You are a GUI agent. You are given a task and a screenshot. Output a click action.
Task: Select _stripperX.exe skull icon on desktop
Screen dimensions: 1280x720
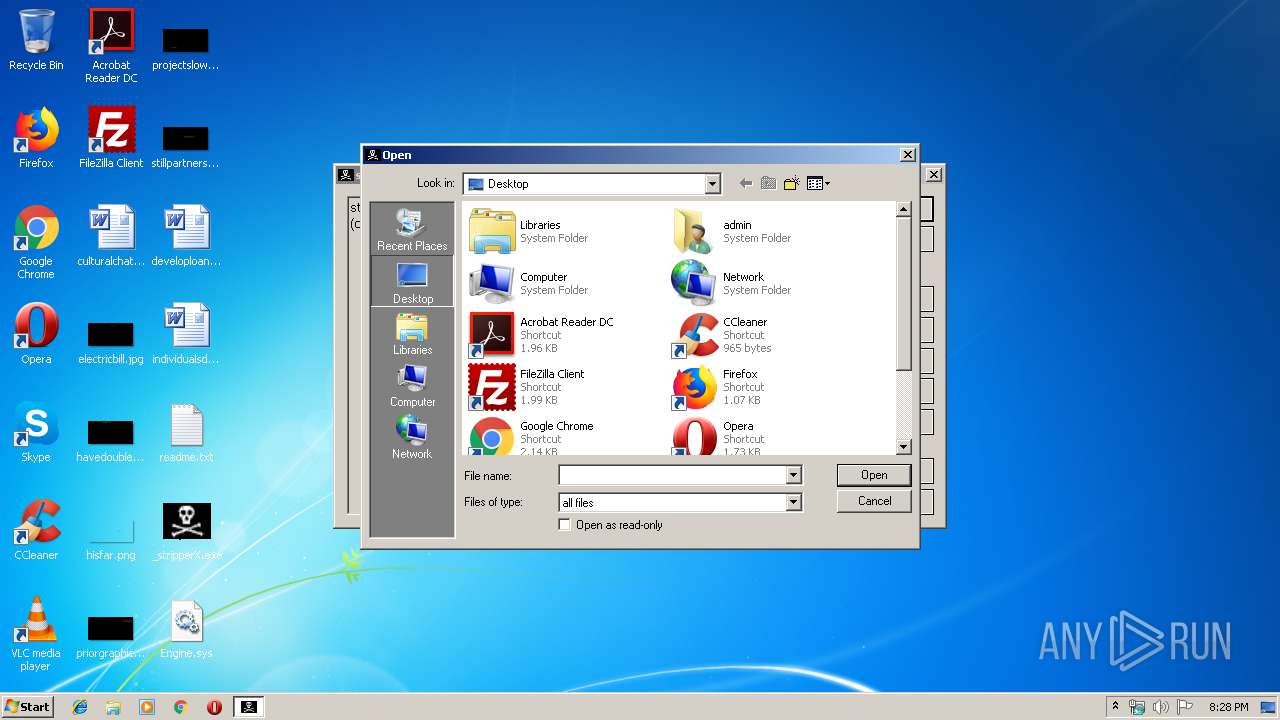[186, 530]
